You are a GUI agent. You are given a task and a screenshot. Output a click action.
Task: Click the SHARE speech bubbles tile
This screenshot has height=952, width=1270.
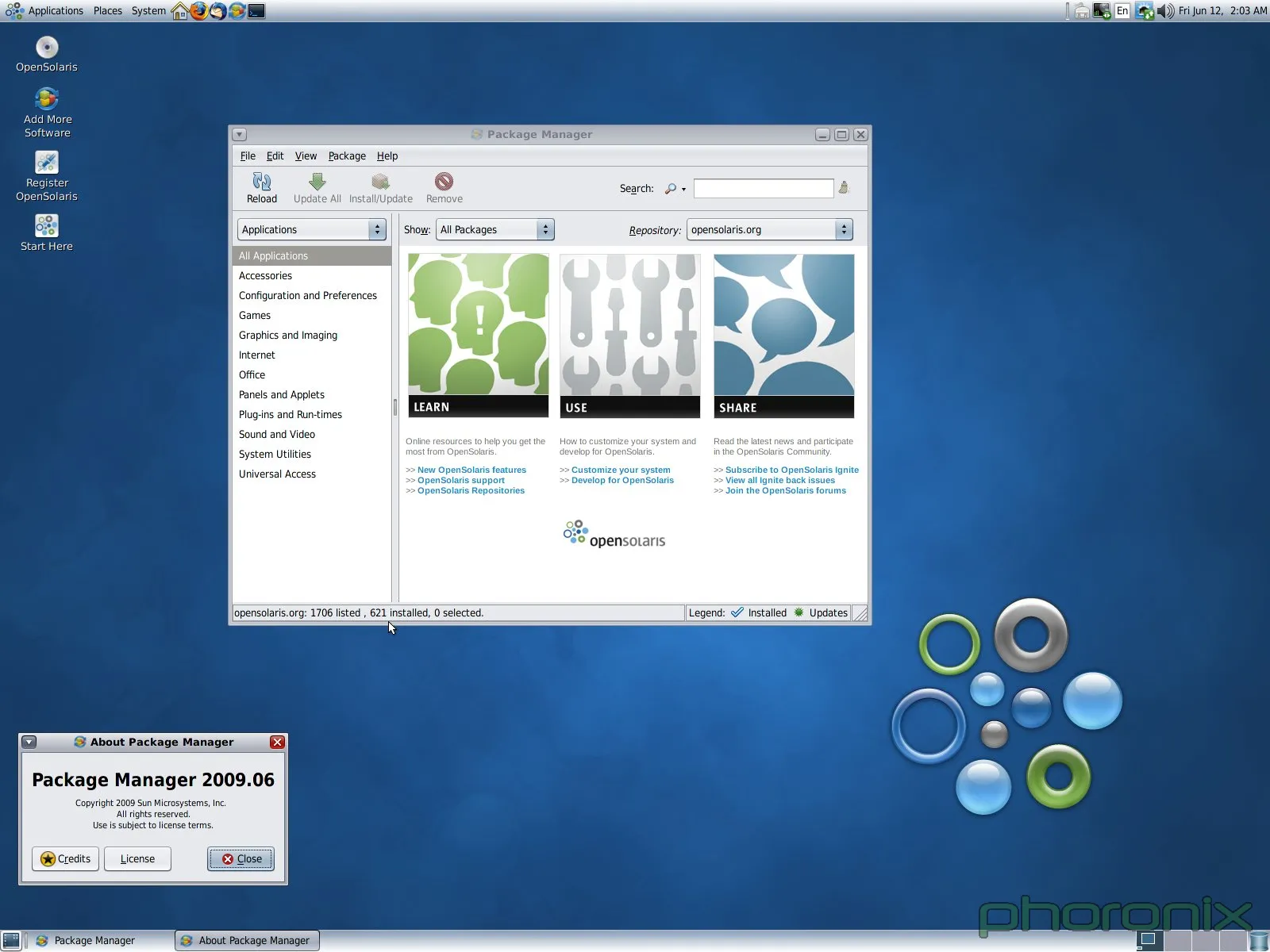click(x=784, y=336)
